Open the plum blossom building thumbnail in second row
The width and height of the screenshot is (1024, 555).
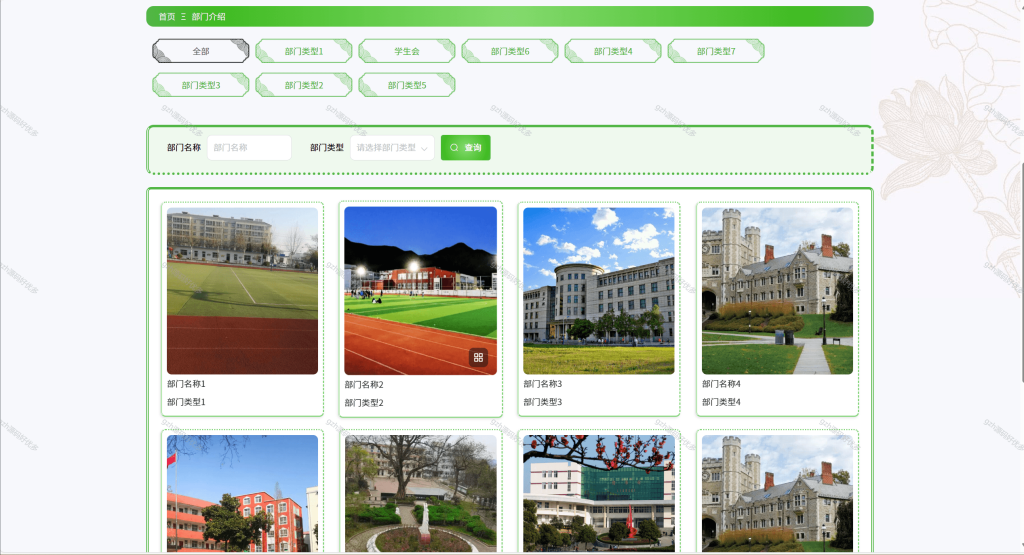click(x=599, y=494)
